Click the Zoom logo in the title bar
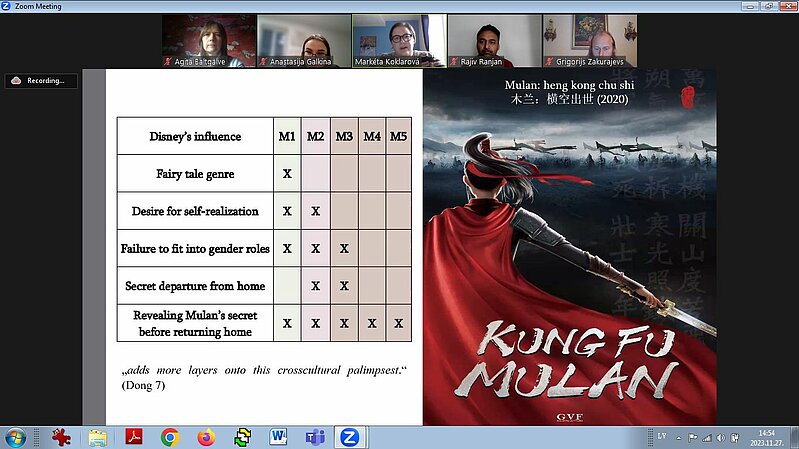This screenshot has width=799, height=449. pos(6,6)
